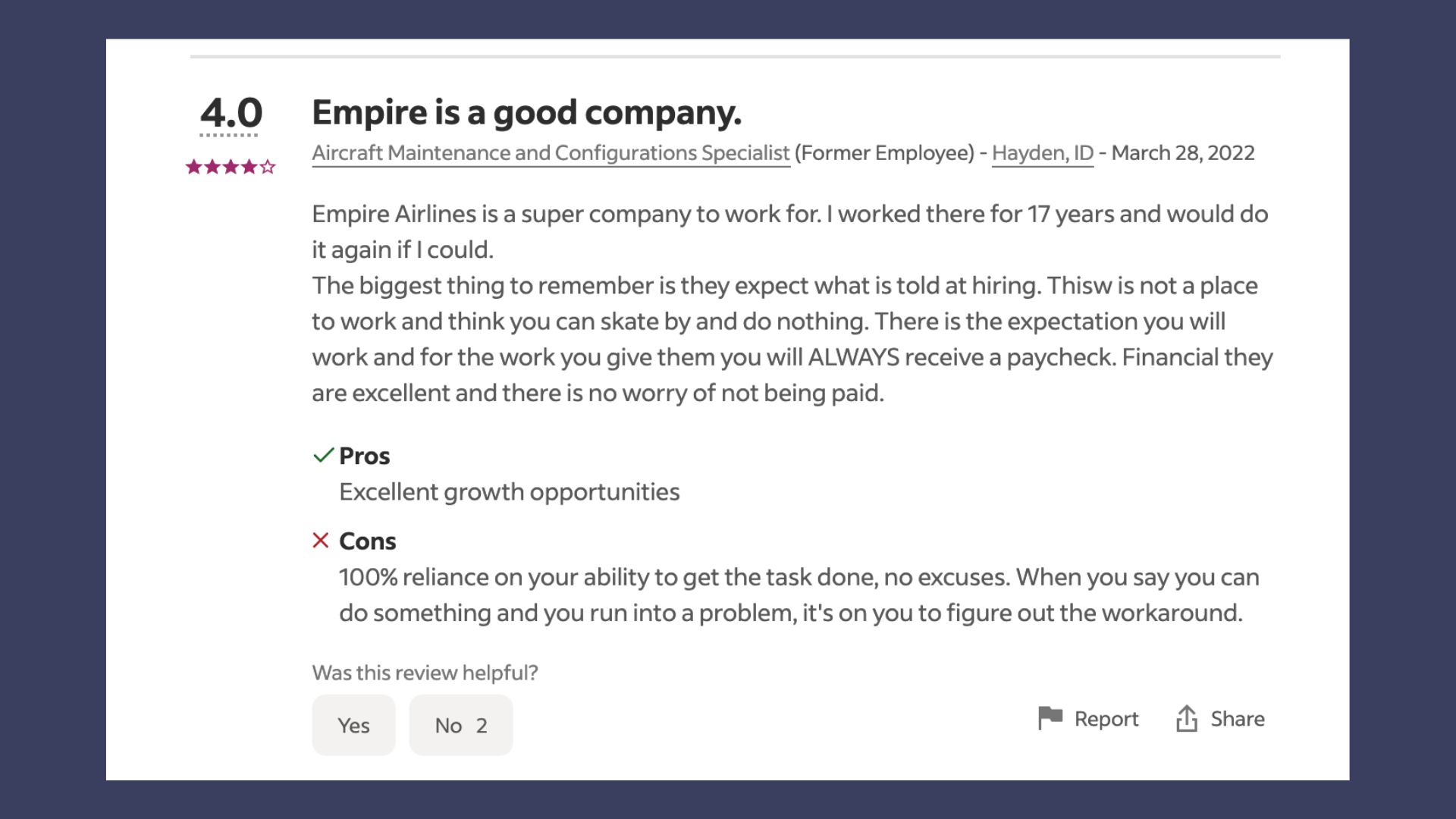Click the red Cons X icon
Screen dimensions: 1456x819
pyautogui.click(x=321, y=540)
